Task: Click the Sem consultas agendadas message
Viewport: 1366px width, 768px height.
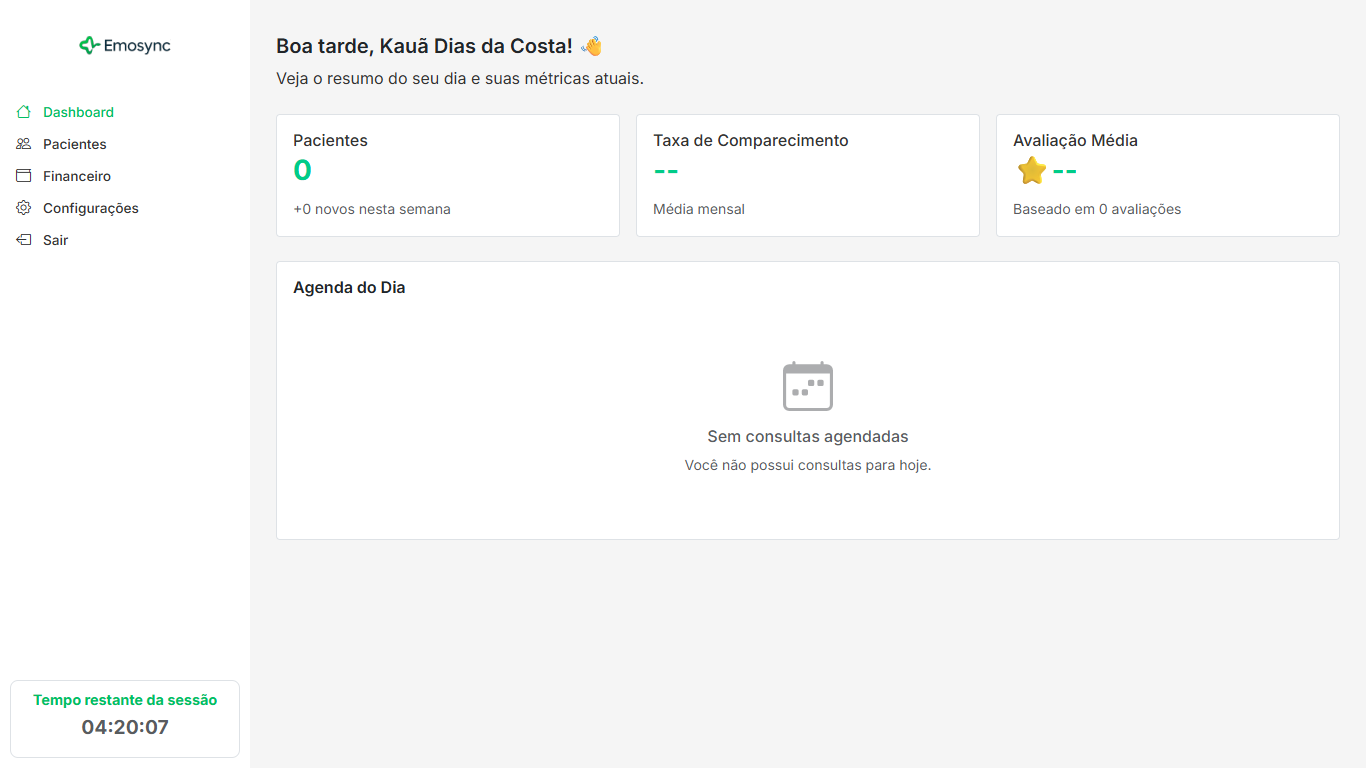Action: 807,436
